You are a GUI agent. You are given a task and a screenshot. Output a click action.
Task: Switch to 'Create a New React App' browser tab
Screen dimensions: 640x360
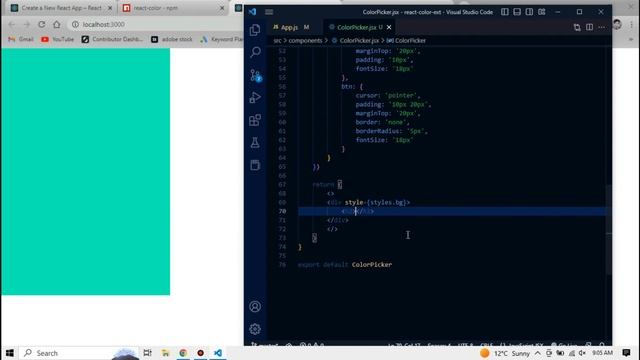pos(61,8)
